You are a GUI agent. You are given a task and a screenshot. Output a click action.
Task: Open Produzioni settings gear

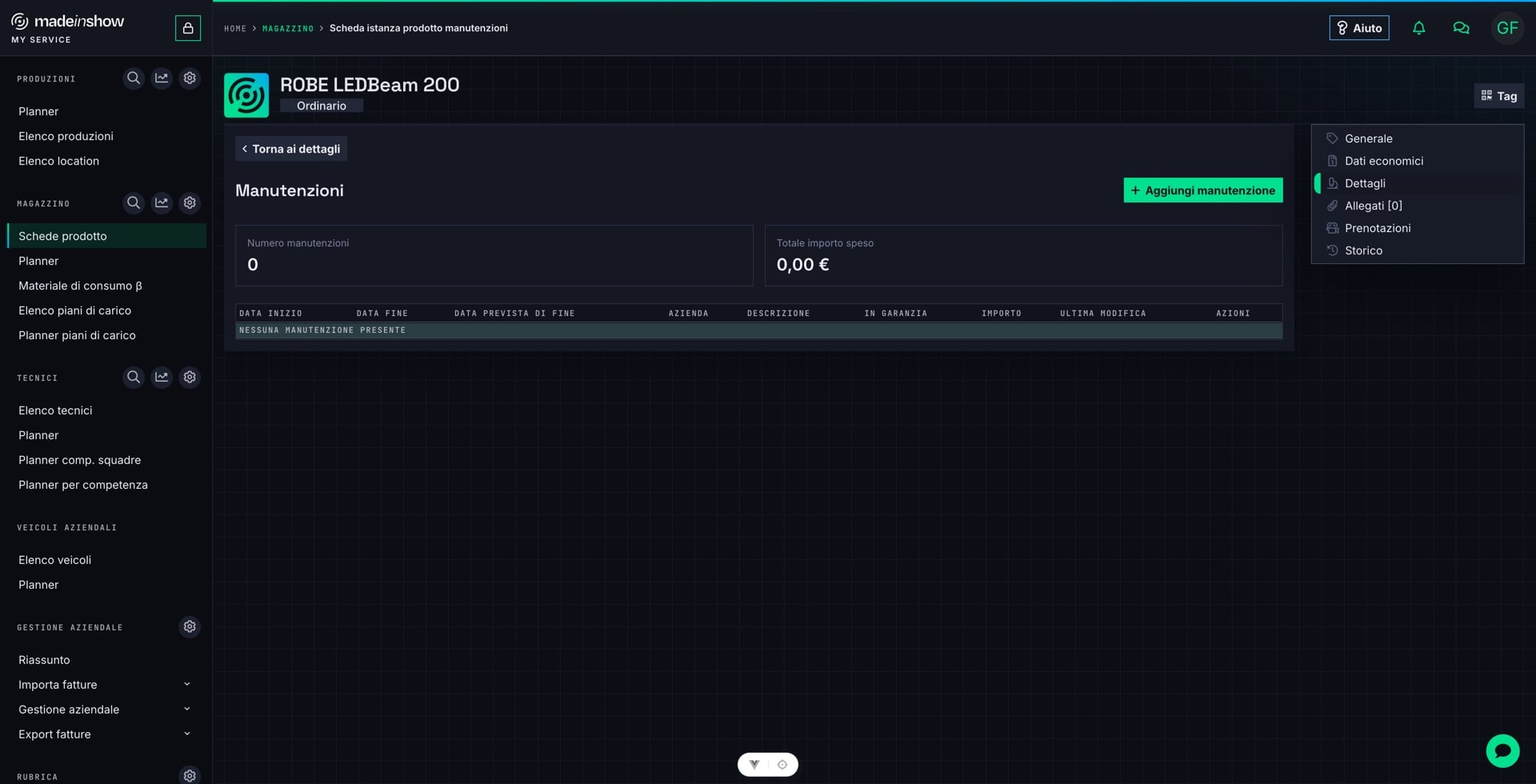point(190,78)
